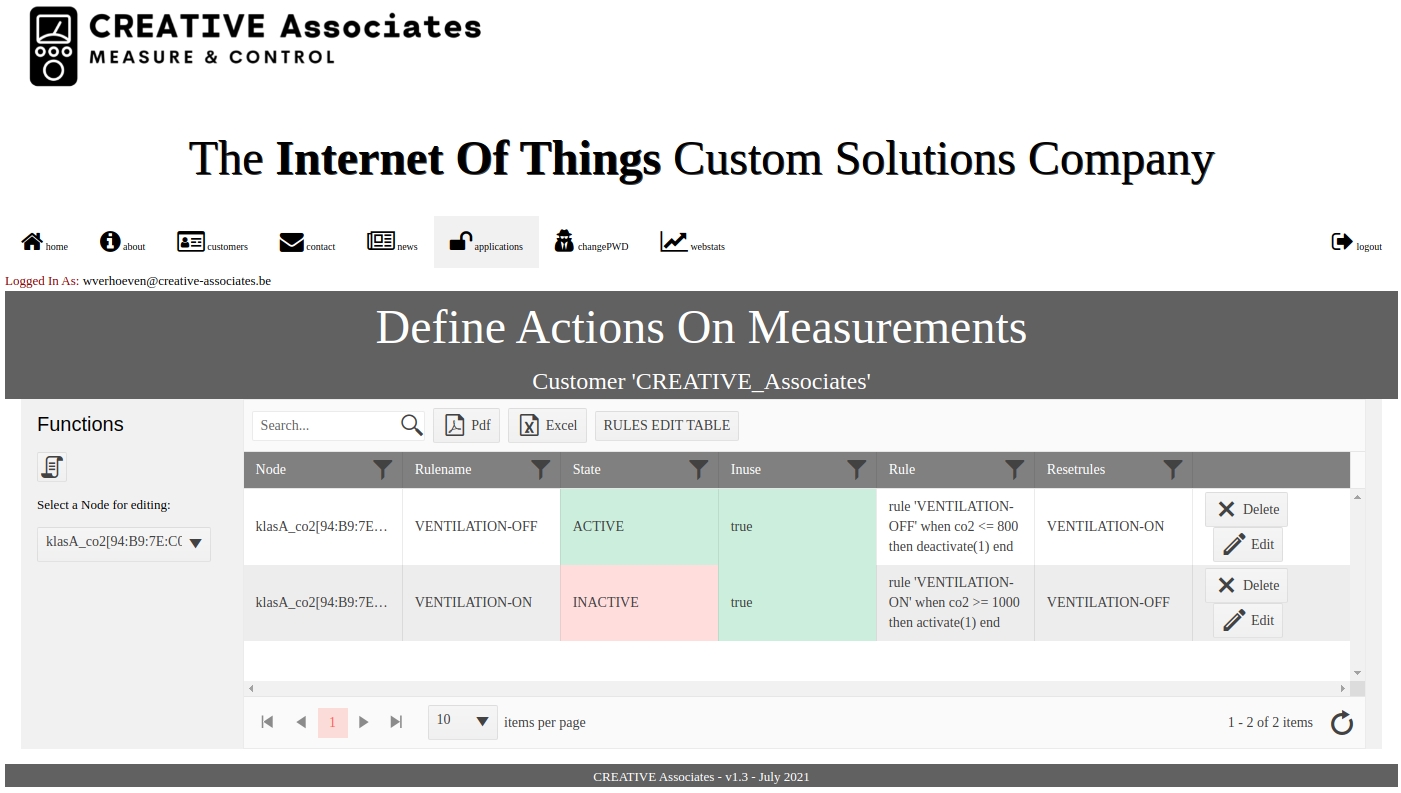Open the State column filter
This screenshot has width=1401, height=793.
click(698, 469)
